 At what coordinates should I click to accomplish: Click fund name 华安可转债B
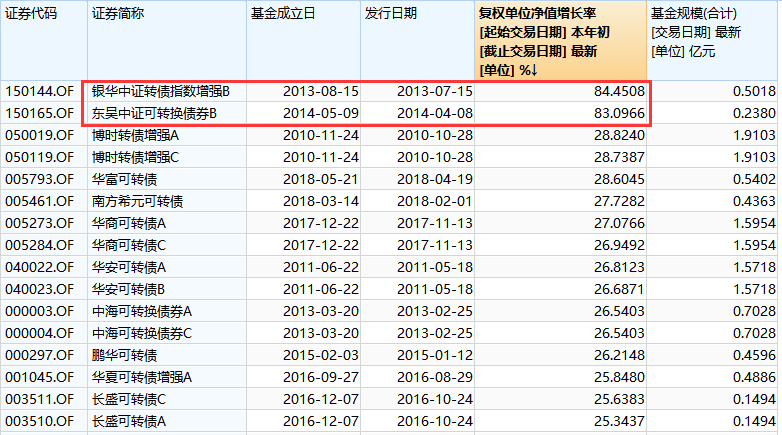pyautogui.click(x=129, y=289)
